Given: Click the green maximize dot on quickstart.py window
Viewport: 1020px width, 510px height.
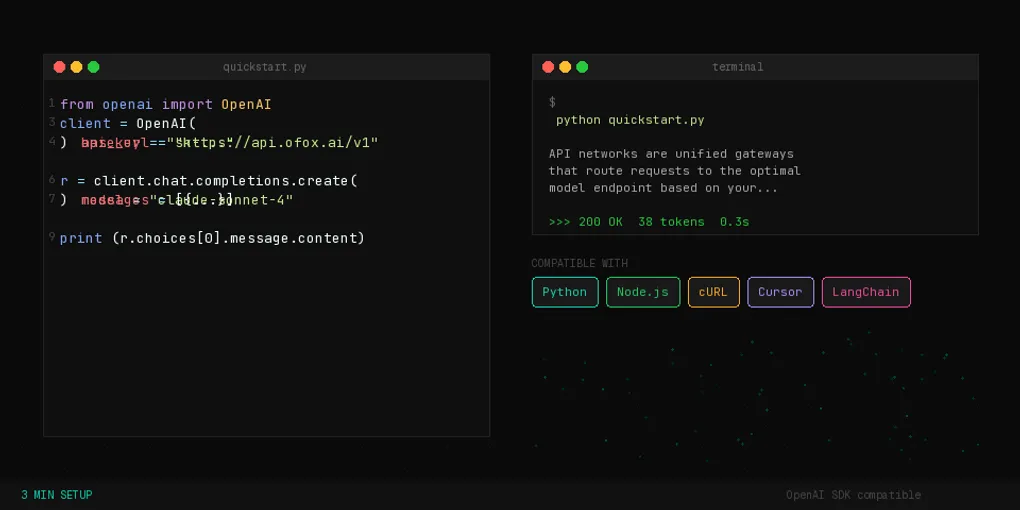Looking at the screenshot, I should (x=94, y=67).
